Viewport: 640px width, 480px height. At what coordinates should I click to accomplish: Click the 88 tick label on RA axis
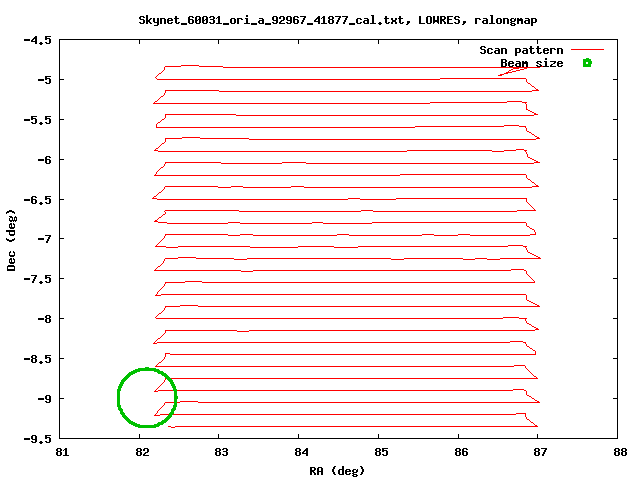(x=617, y=452)
